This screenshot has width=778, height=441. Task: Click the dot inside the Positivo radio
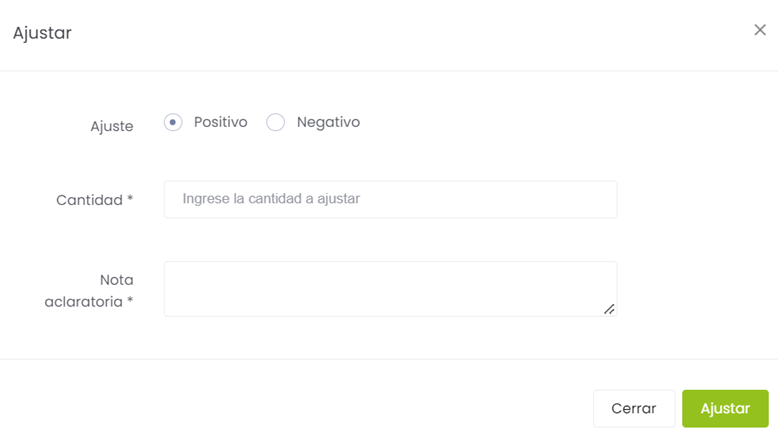pyautogui.click(x=173, y=122)
